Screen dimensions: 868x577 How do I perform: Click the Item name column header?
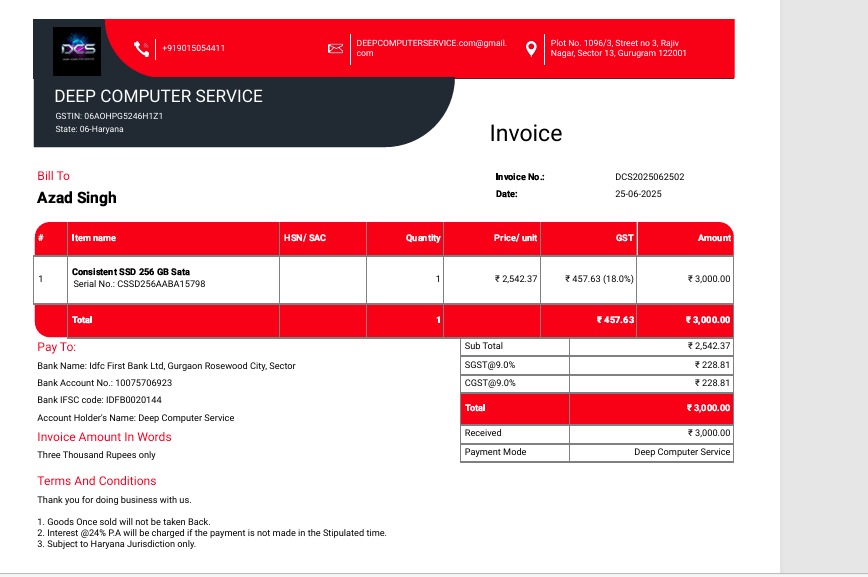(94, 238)
